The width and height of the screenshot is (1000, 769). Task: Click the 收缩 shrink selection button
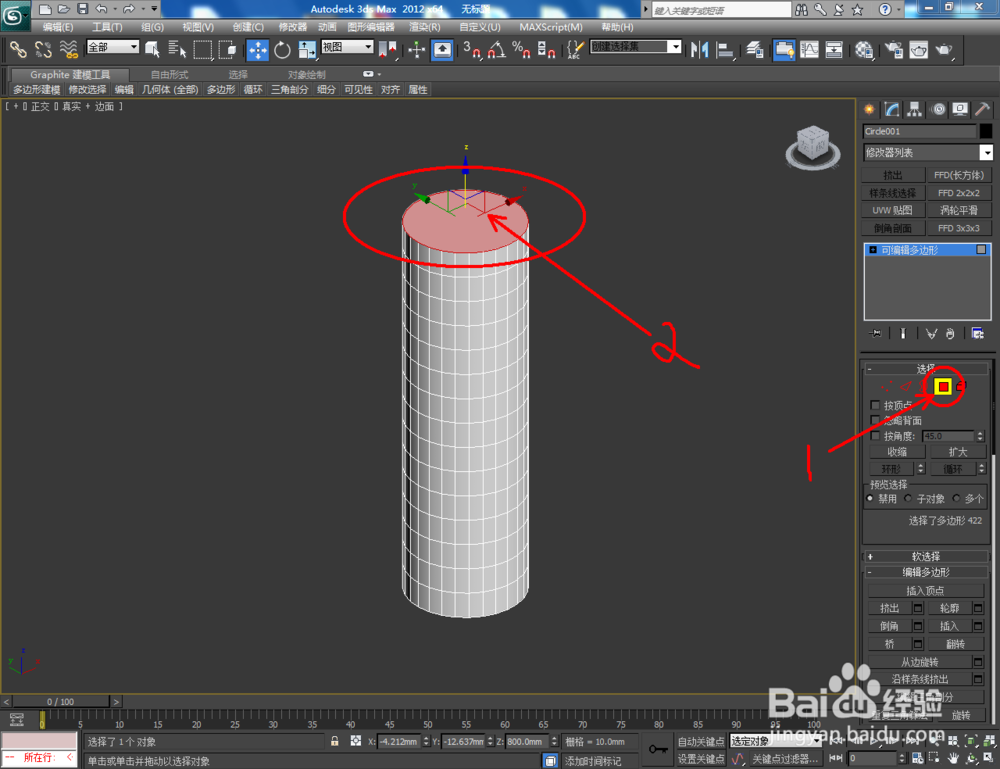(x=897, y=451)
